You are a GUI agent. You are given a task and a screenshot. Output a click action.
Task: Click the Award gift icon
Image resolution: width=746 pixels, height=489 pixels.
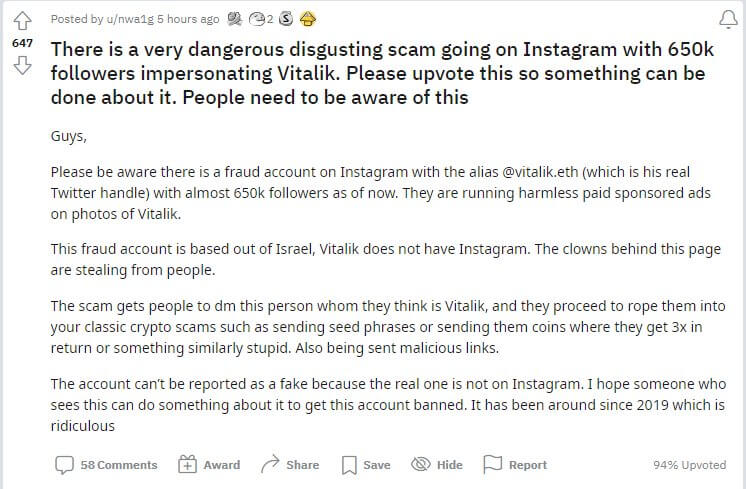click(x=187, y=464)
